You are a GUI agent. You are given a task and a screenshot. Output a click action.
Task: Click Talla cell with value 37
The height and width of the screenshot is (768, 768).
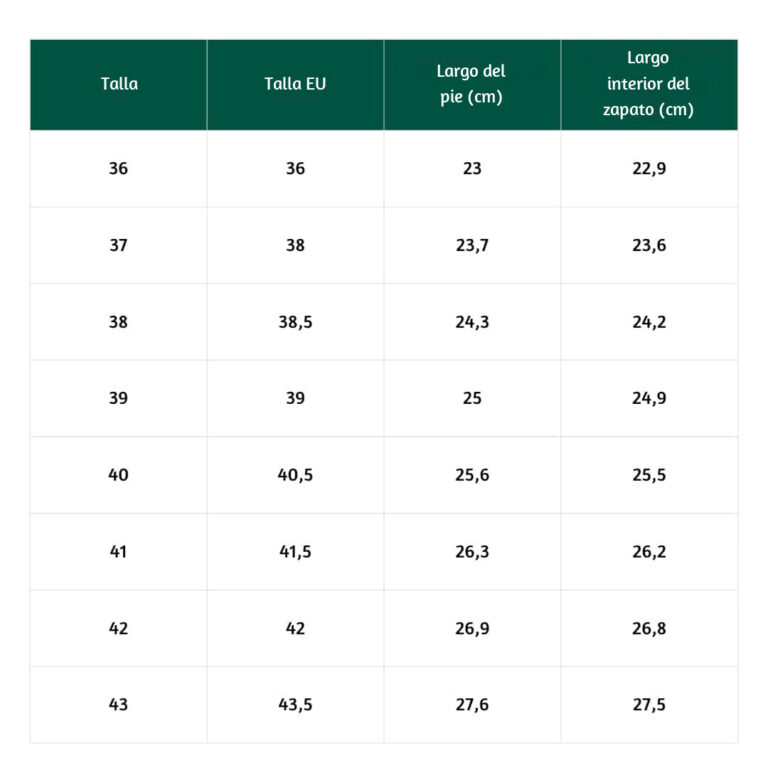(119, 245)
